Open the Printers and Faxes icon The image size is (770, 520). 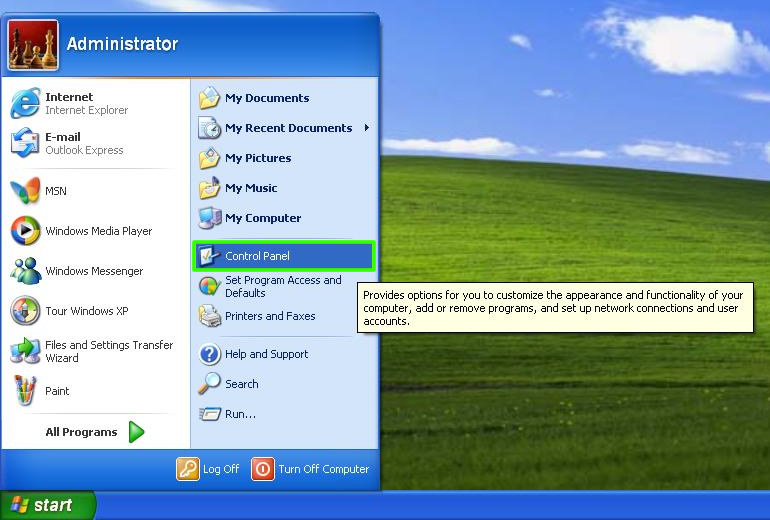tap(209, 316)
